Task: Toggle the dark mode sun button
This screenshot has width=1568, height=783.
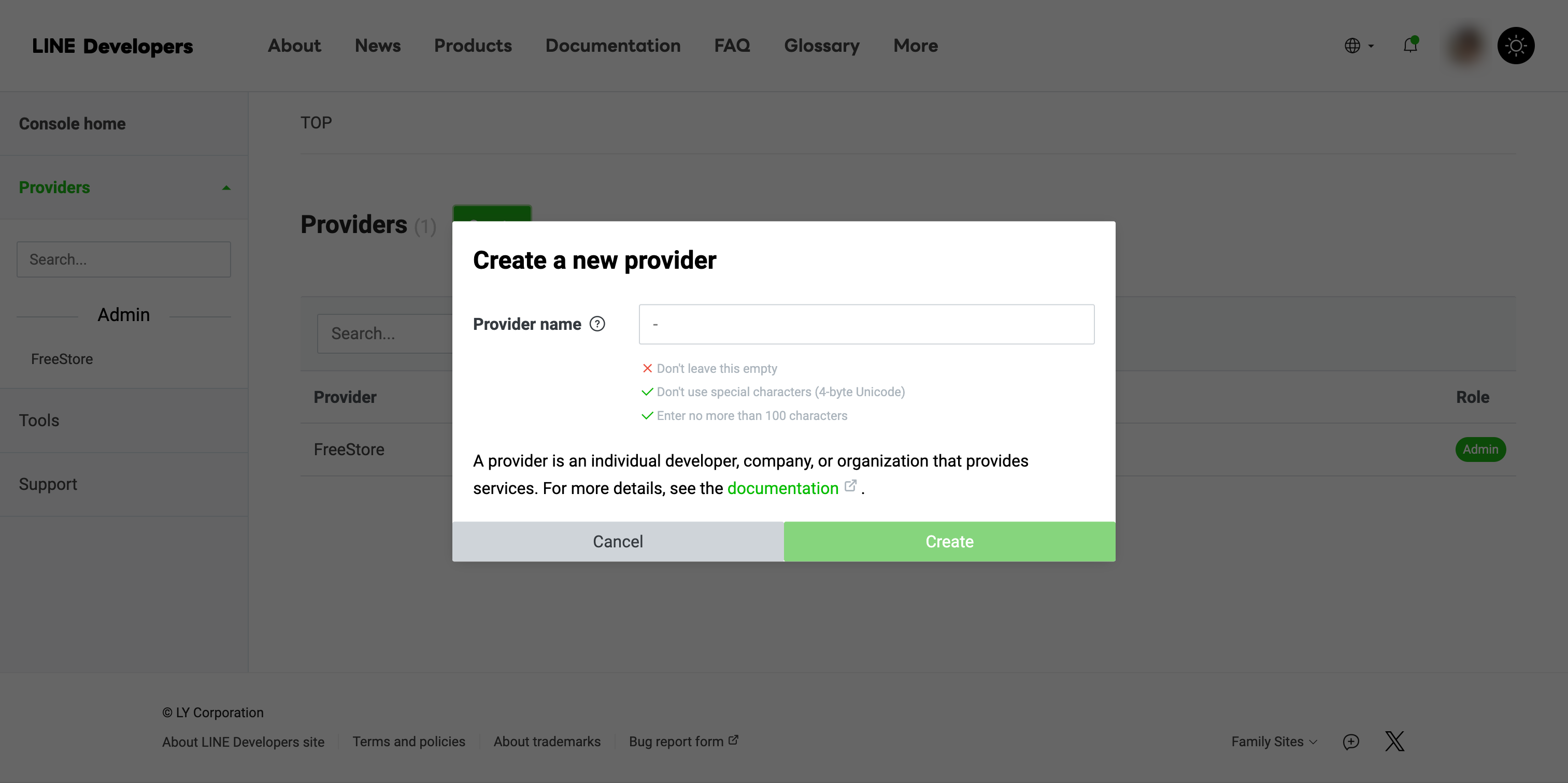Action: pyautogui.click(x=1515, y=46)
